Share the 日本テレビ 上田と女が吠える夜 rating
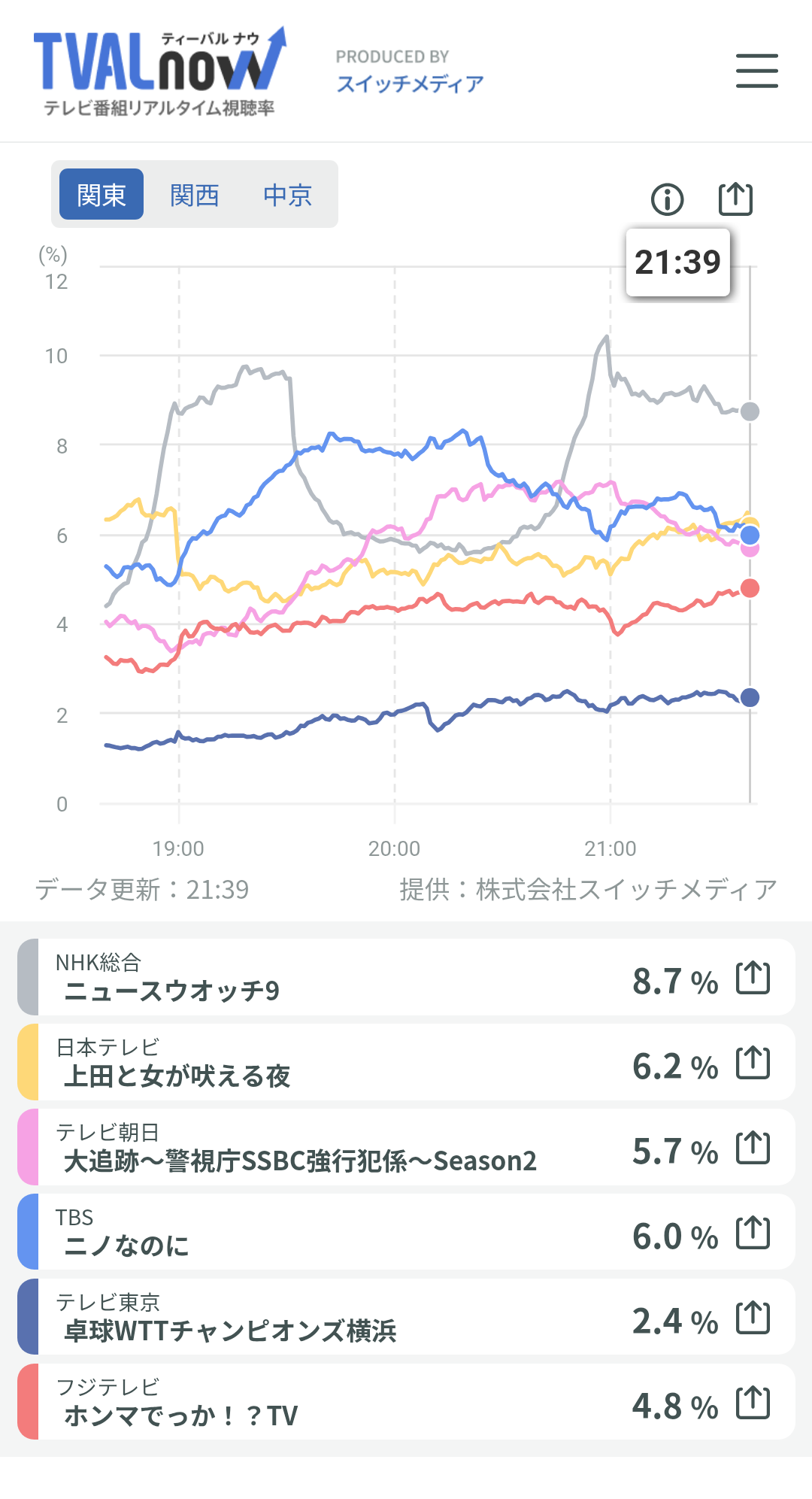The image size is (812, 1499). pos(753,1063)
